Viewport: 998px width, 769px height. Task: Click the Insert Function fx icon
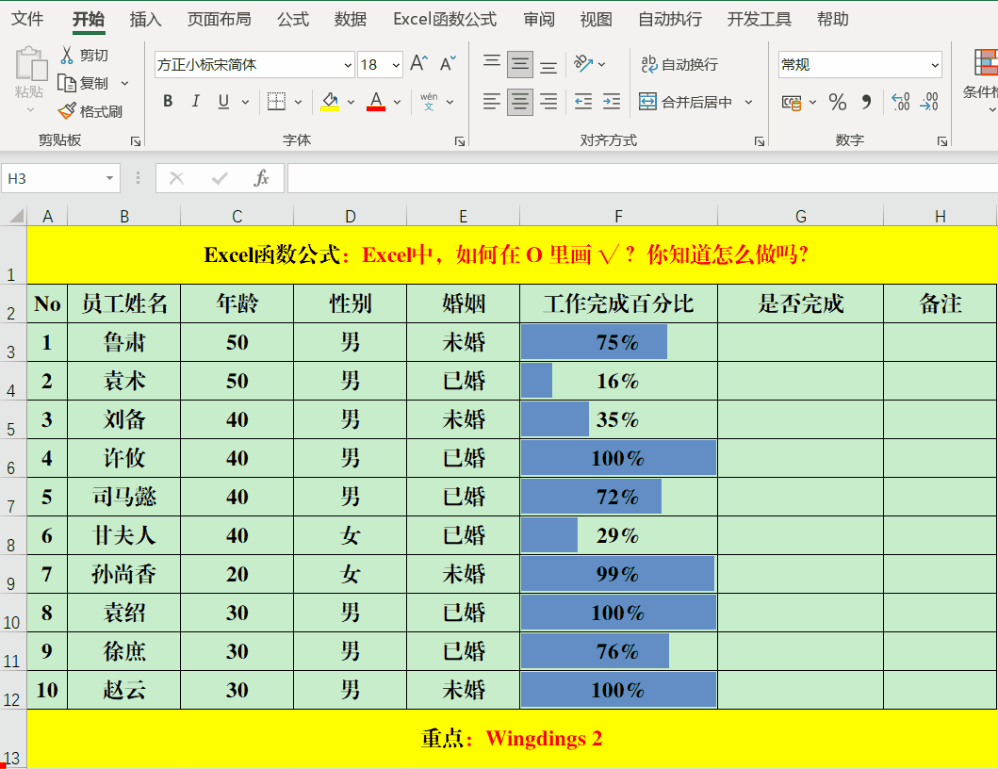(x=261, y=179)
